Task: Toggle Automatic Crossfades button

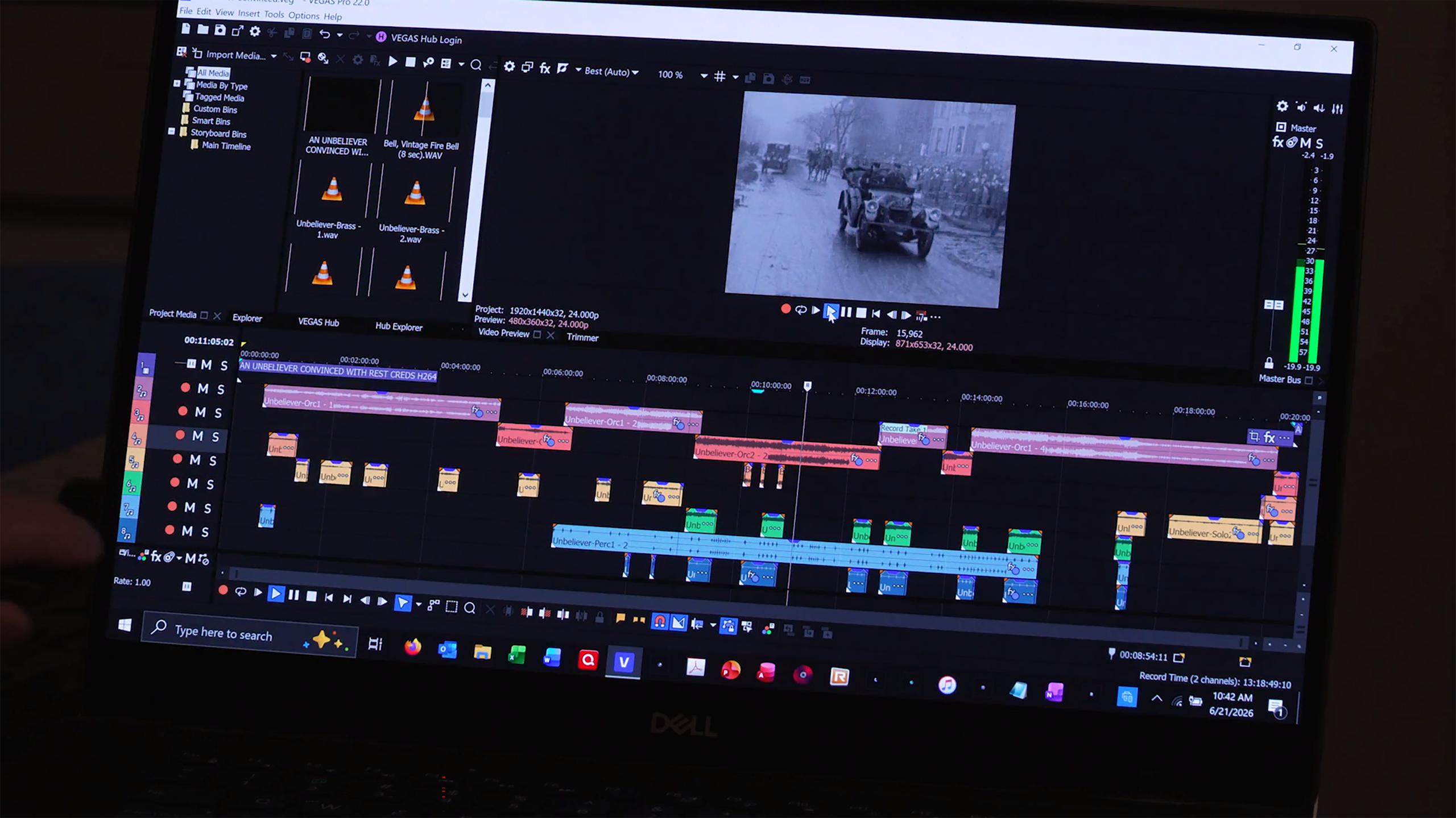Action: pos(679,622)
